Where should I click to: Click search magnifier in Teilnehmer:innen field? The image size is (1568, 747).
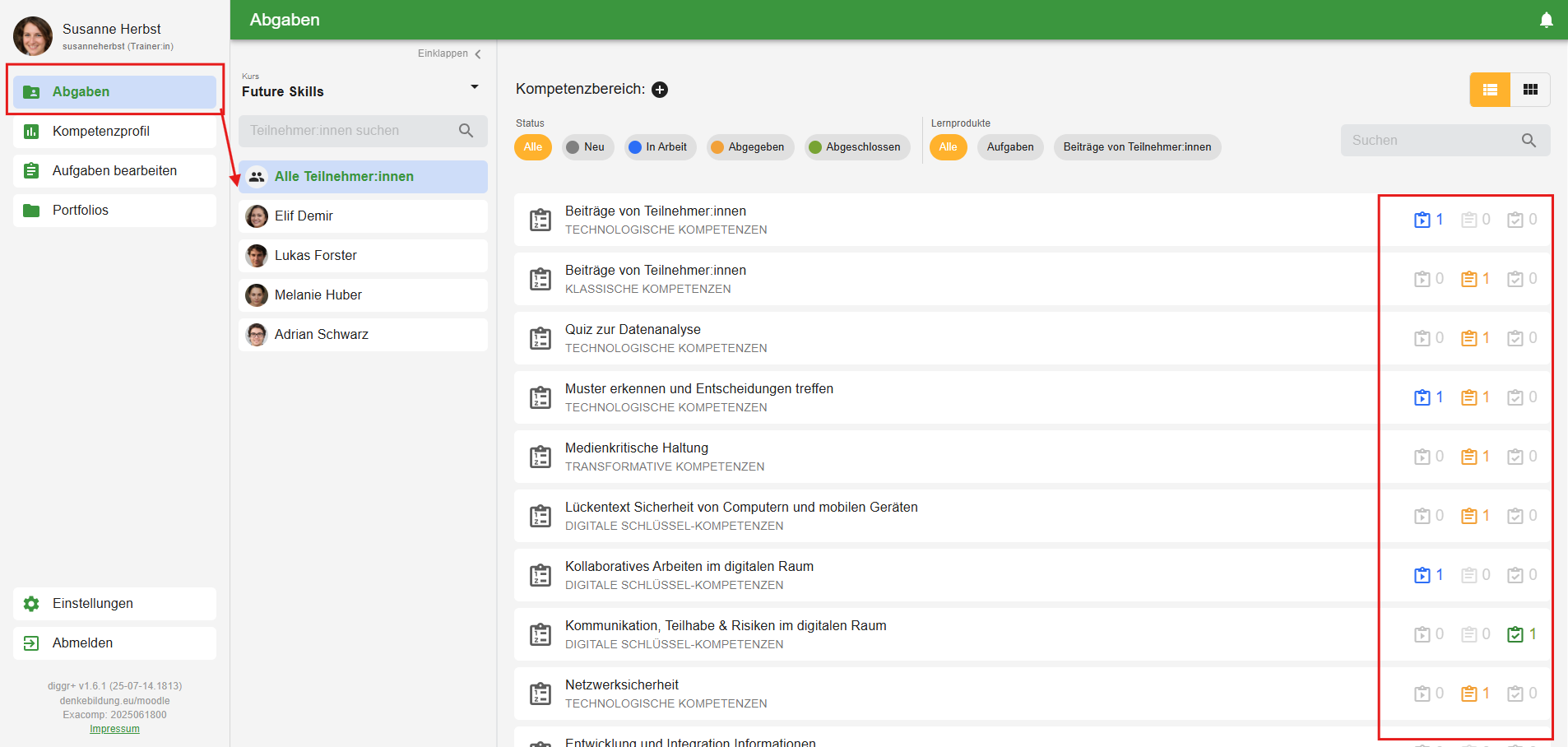pos(466,131)
